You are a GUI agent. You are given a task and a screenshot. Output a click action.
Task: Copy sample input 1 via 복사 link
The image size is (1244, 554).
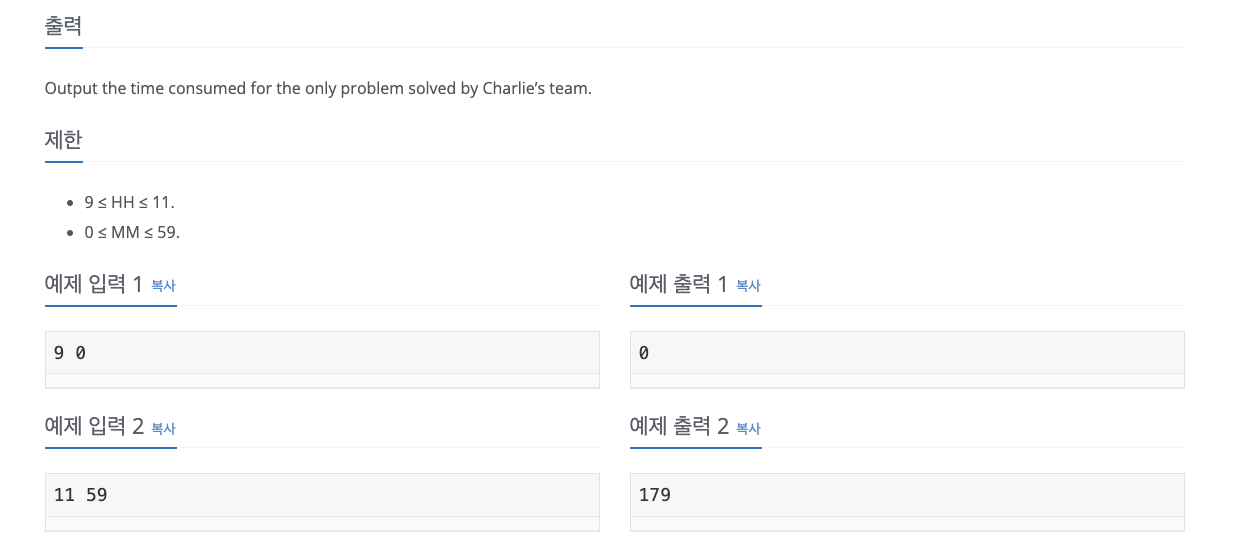tap(163, 285)
